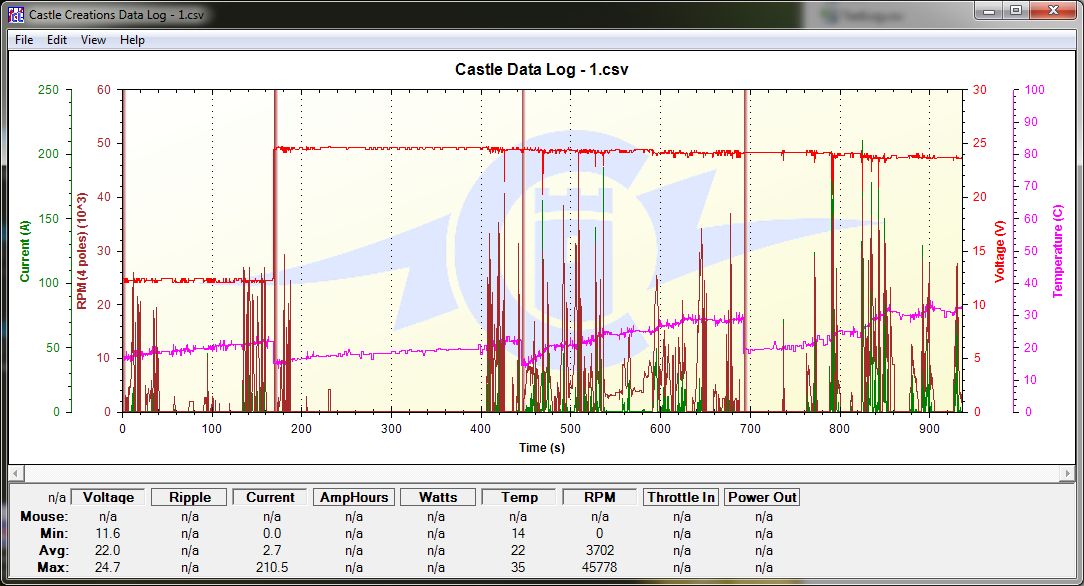
Task: Click the 'Max:' row label
Action: tap(53, 567)
